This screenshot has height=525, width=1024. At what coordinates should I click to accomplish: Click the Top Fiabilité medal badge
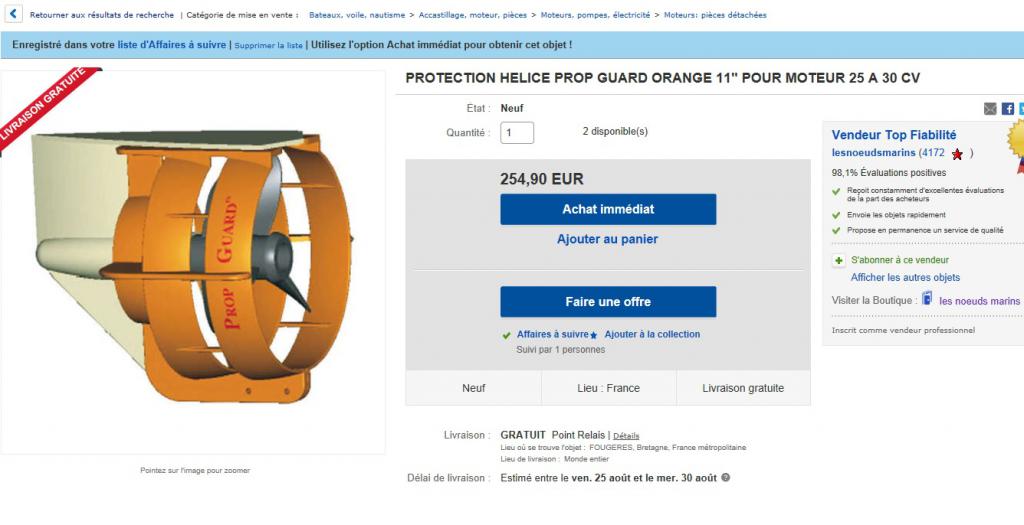tap(1016, 144)
